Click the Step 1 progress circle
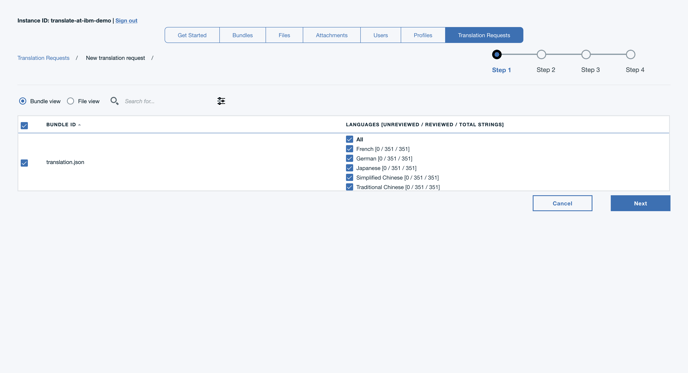Viewport: 688px width, 373px height. (x=496, y=54)
